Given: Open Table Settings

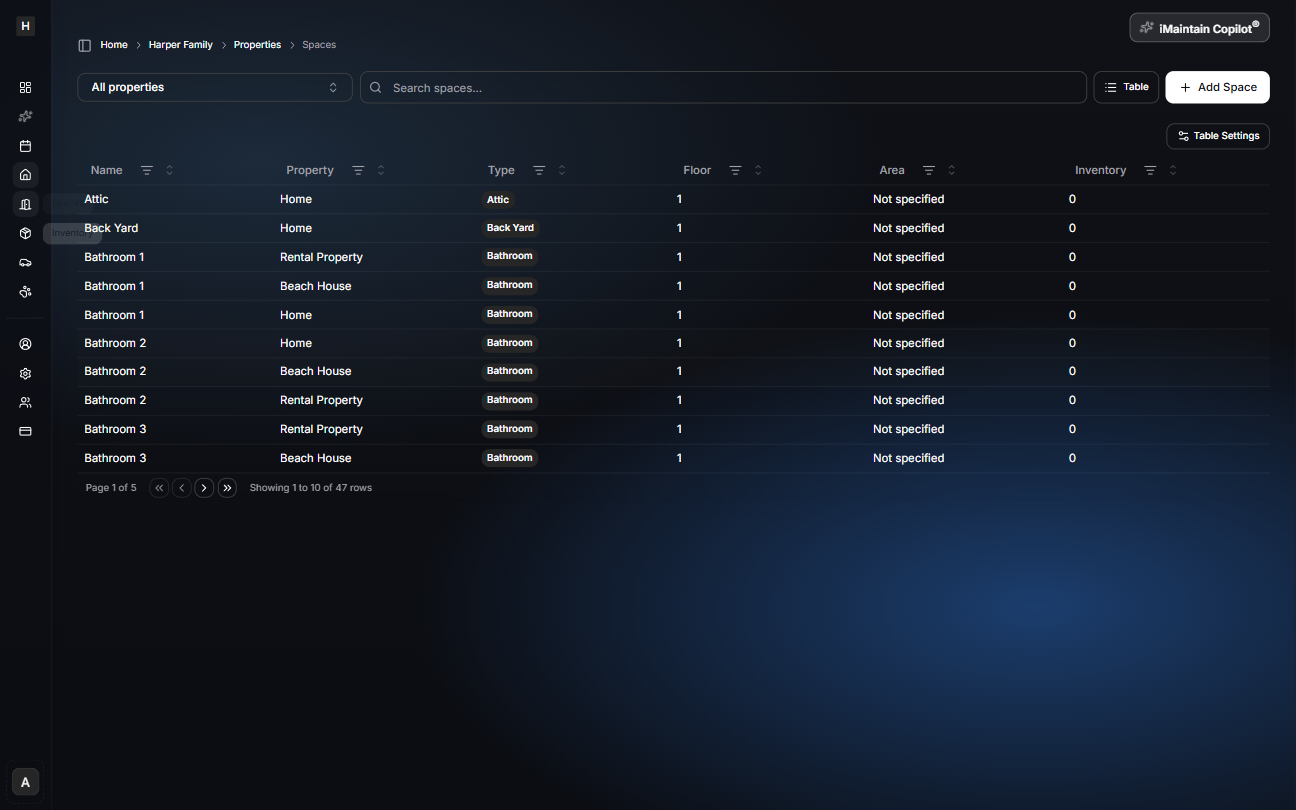Looking at the screenshot, I should [x=1218, y=136].
